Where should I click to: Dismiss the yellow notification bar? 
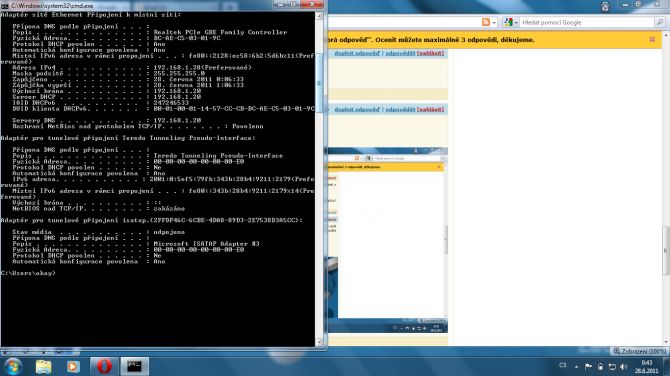[x=652, y=40]
